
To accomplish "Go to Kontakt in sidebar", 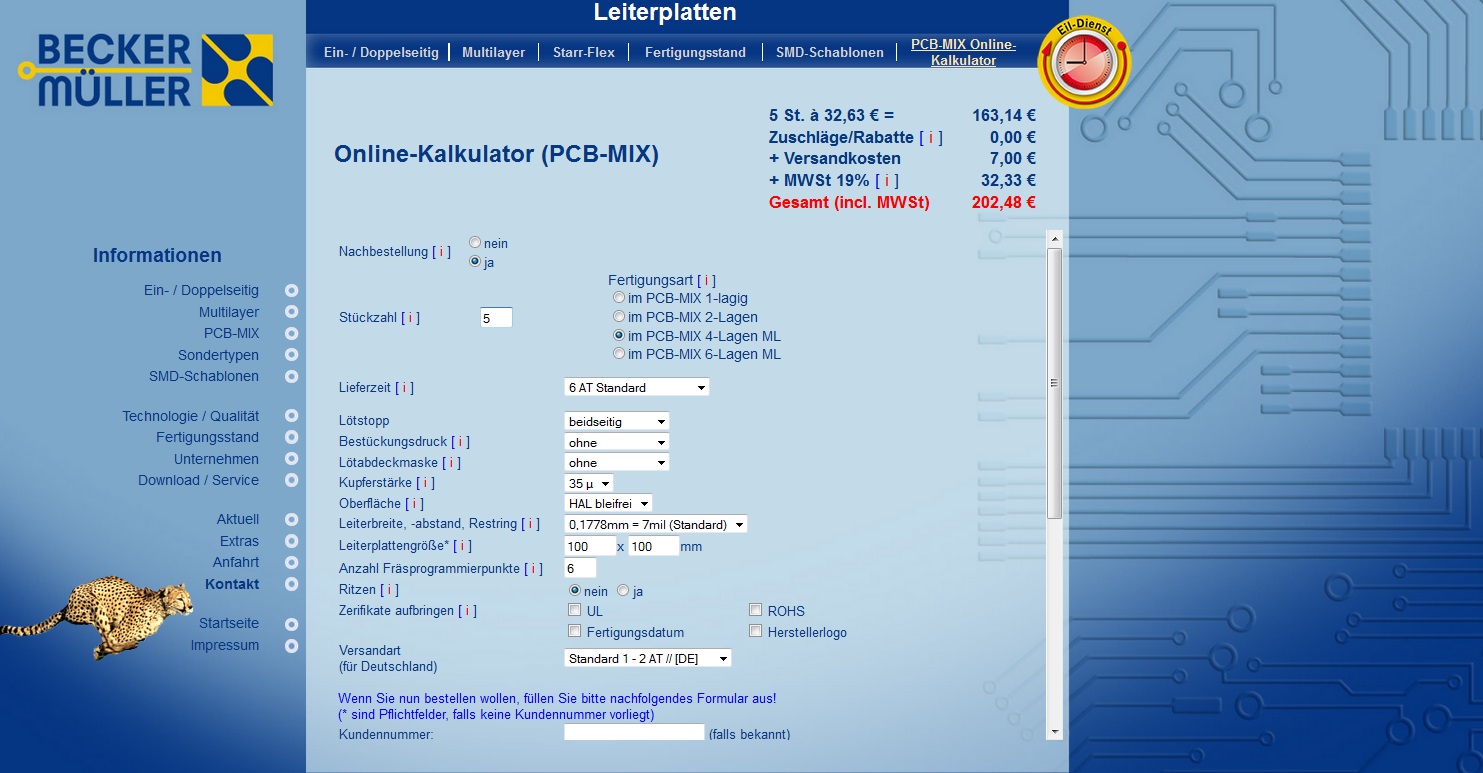I will point(232,584).
